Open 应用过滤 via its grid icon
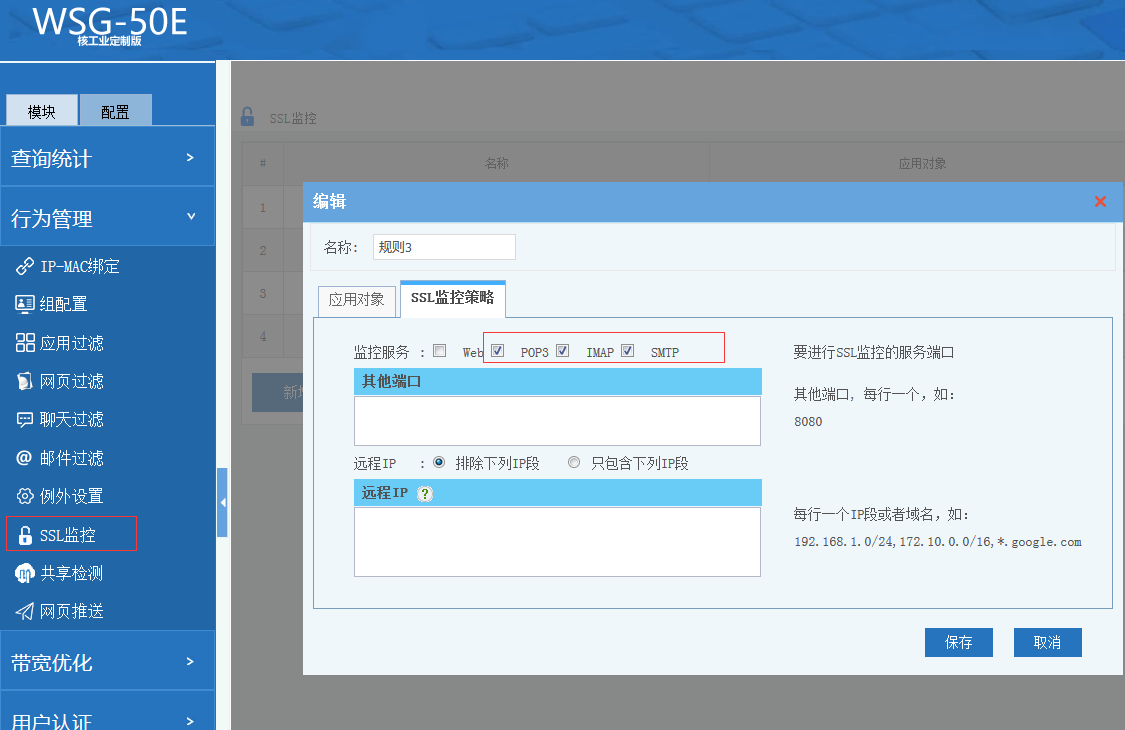The height and width of the screenshot is (730, 1125). [25, 343]
